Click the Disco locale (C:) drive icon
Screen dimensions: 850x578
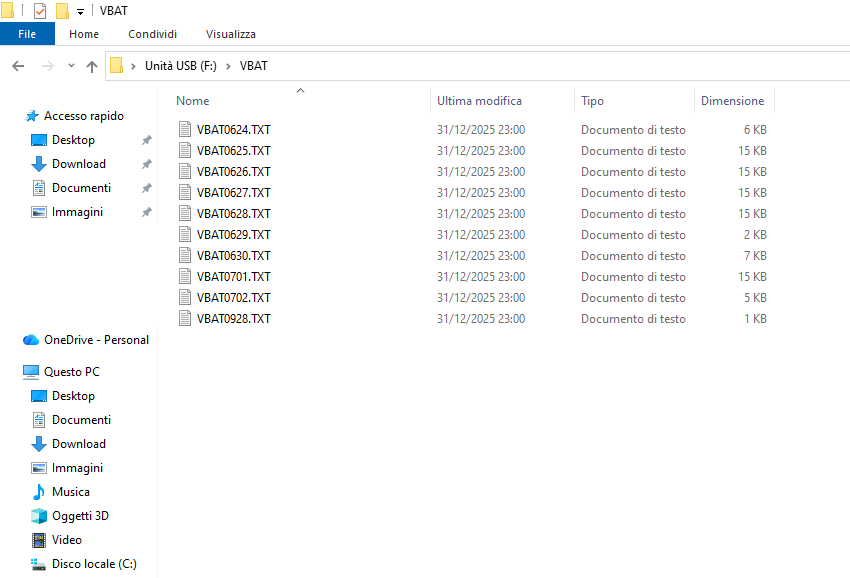pos(38,564)
